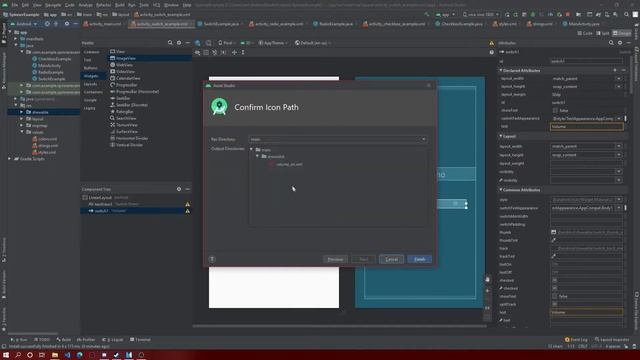Switch to styles.xml editor tab
Viewport: 640px width, 360px height.
click(504, 24)
